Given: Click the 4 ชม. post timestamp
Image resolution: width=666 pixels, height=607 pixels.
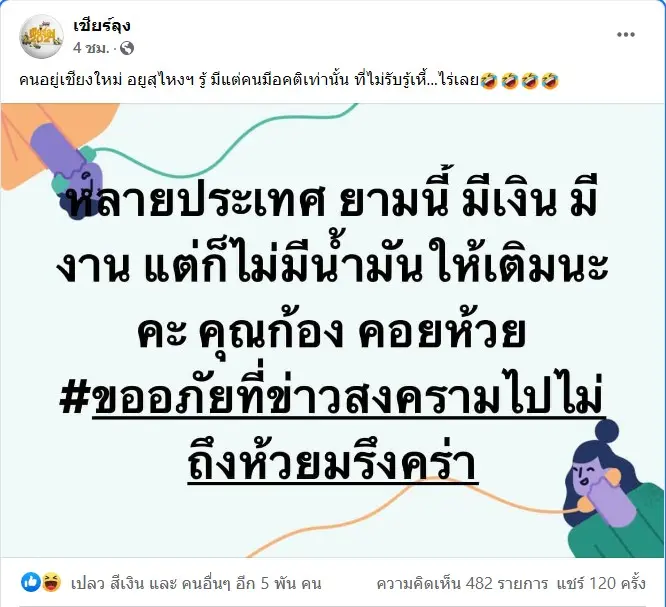Looking at the screenshot, I should pos(90,48).
